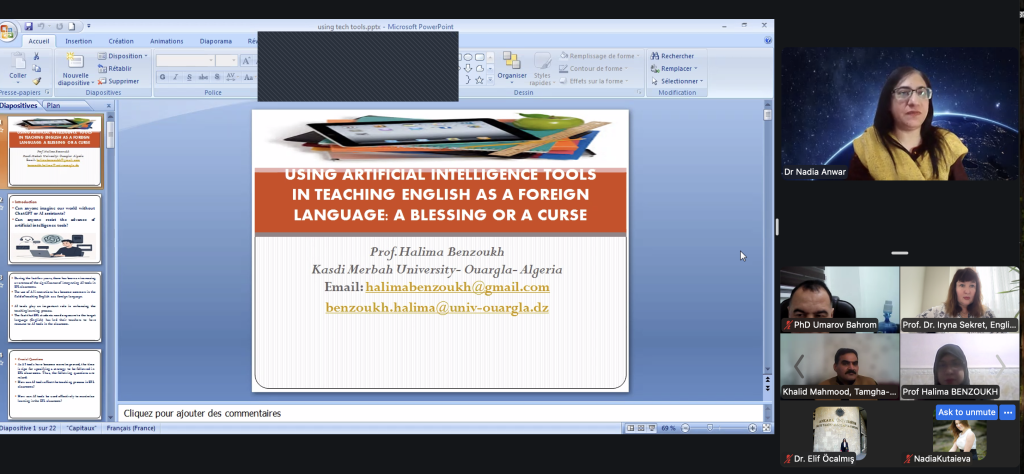Screen dimensions: 1024x474
Task: Click the zoom out minus button
Action: coord(685,428)
